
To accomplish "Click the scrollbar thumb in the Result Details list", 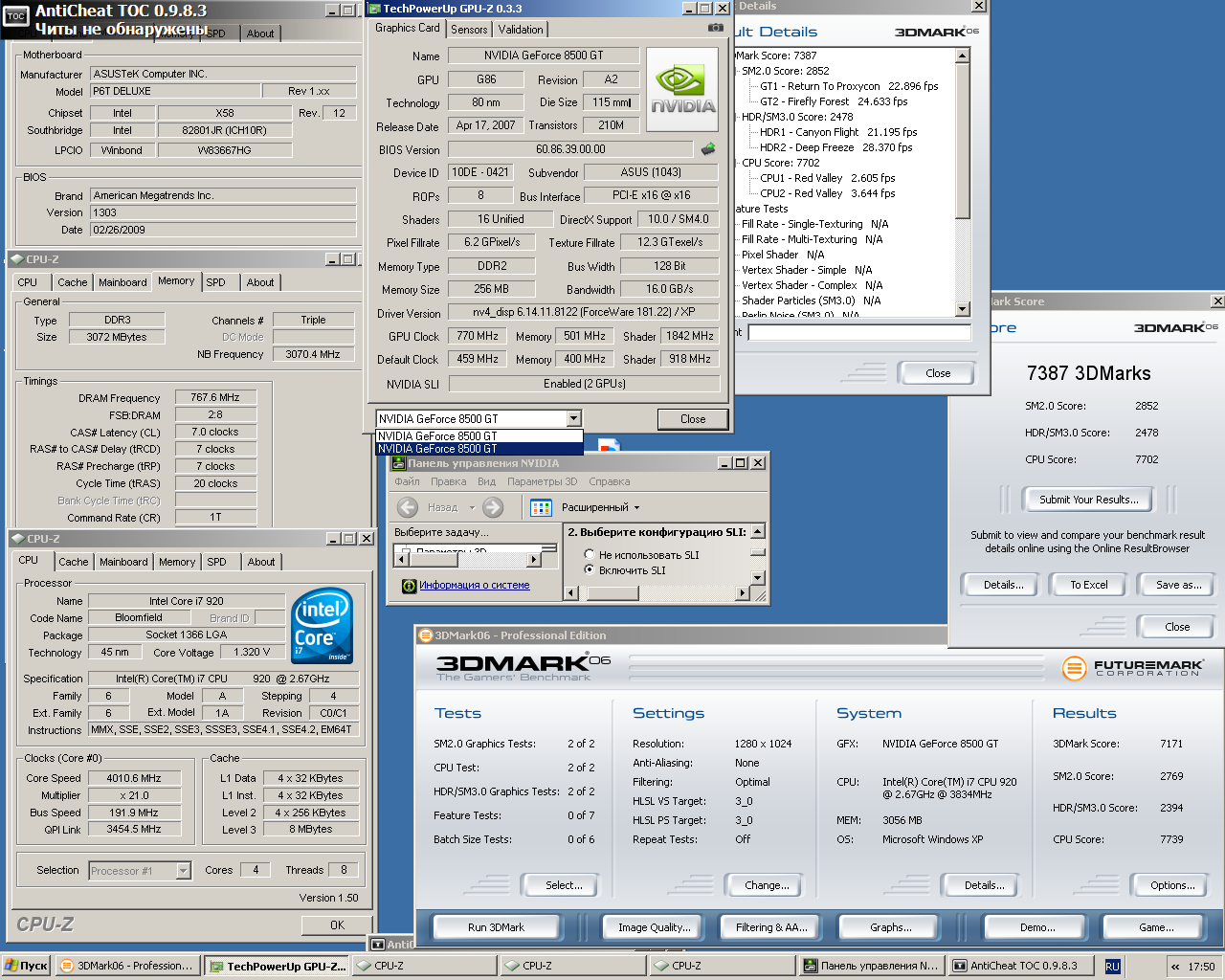I will (x=963, y=140).
